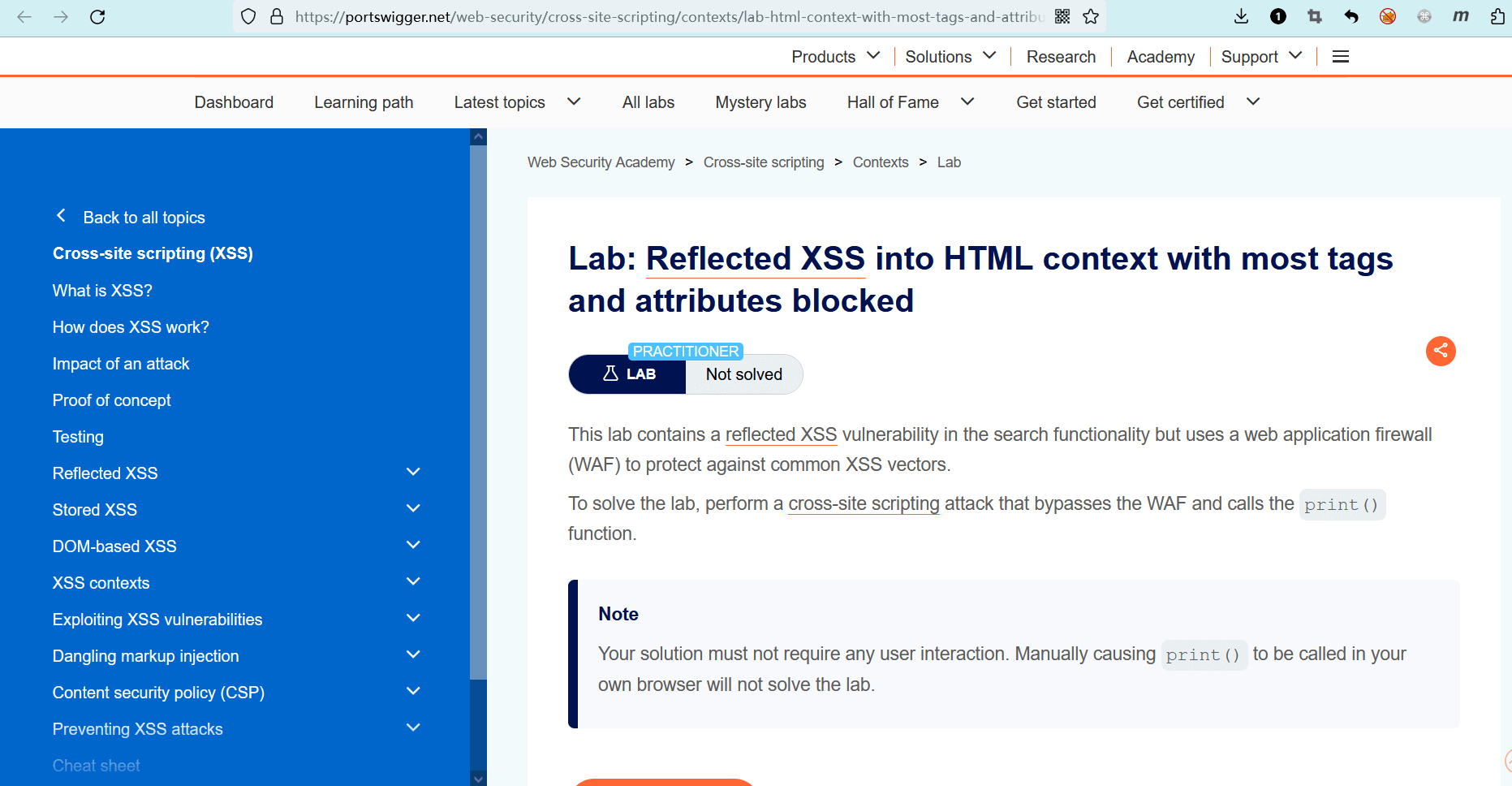Follow the 'Reflected XSS' link in lab title
Viewport: 1512px width, 786px height.
pos(756,259)
